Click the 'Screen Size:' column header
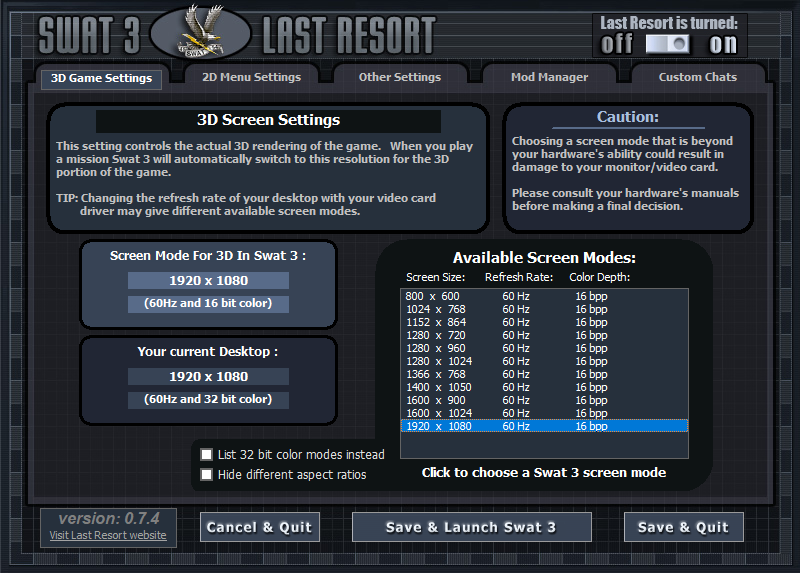 (x=435, y=277)
